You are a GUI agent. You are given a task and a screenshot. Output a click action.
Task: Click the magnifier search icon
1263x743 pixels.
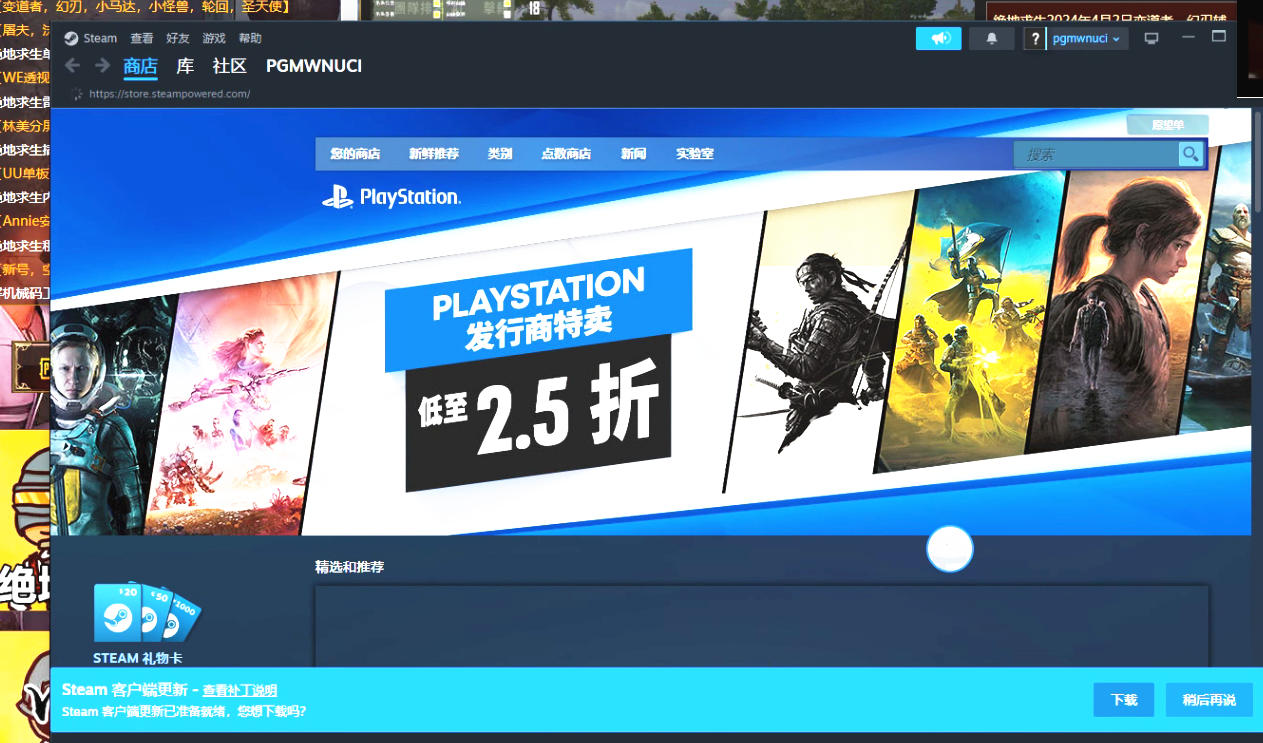click(x=1190, y=154)
